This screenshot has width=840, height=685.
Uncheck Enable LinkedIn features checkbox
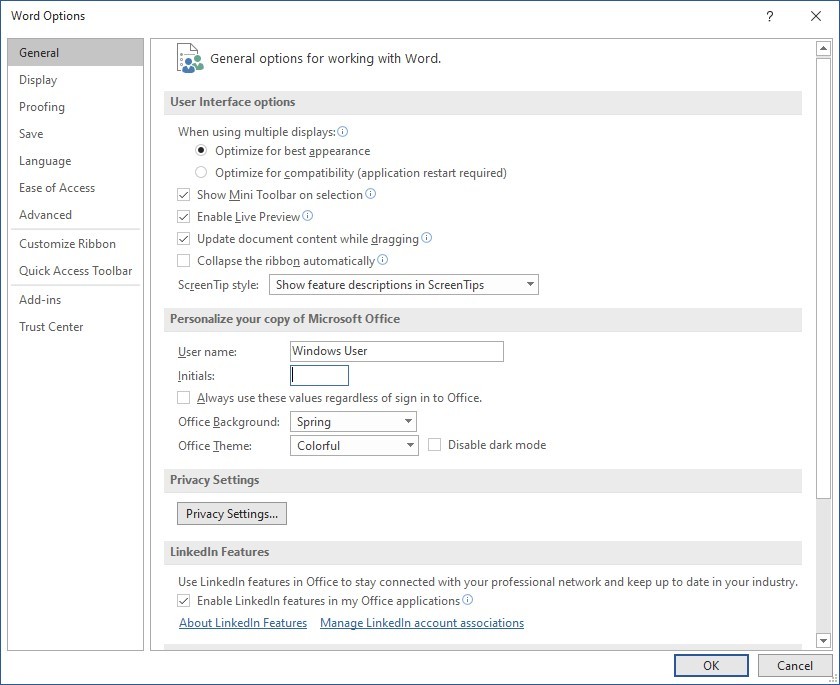(184, 601)
